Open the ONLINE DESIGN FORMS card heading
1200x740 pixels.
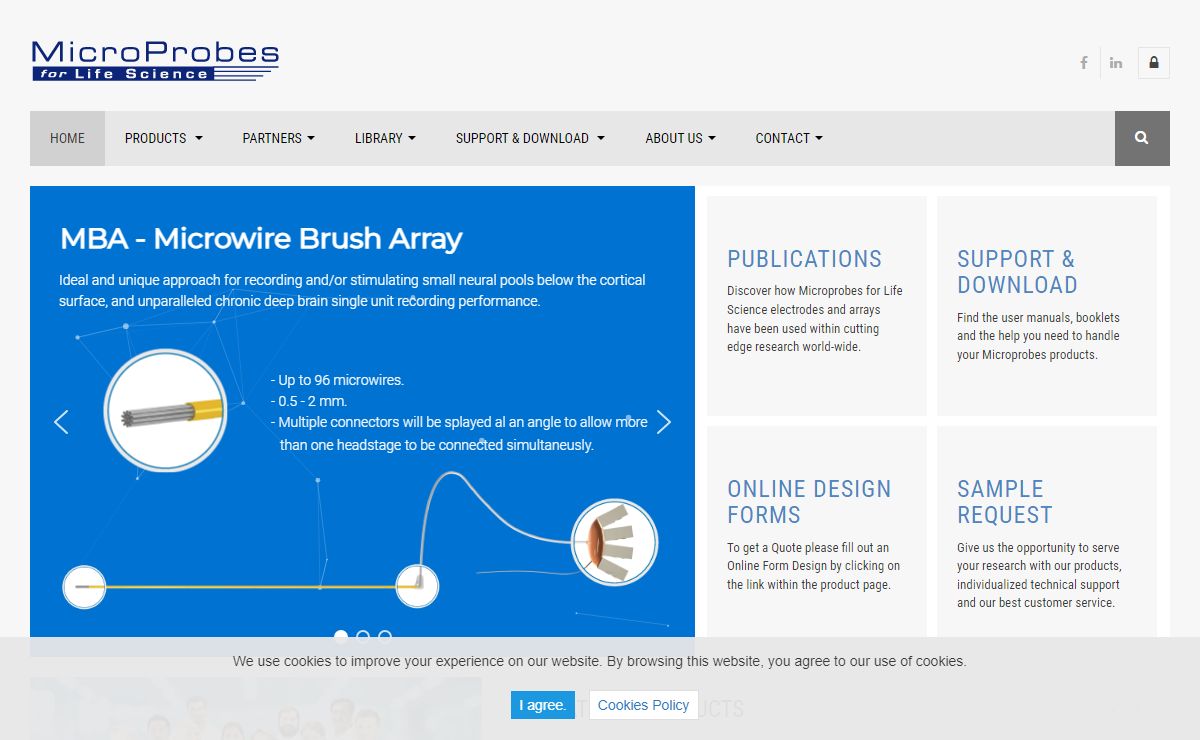click(x=809, y=502)
